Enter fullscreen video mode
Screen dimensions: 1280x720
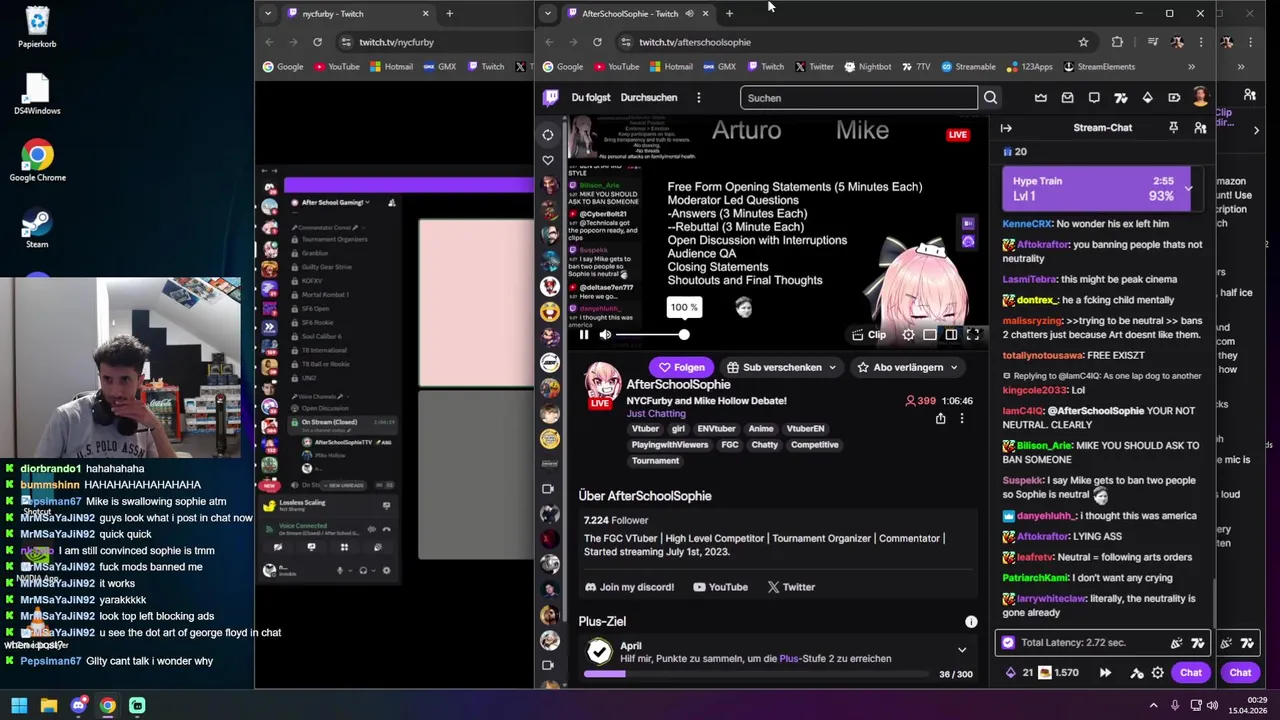coord(973,335)
